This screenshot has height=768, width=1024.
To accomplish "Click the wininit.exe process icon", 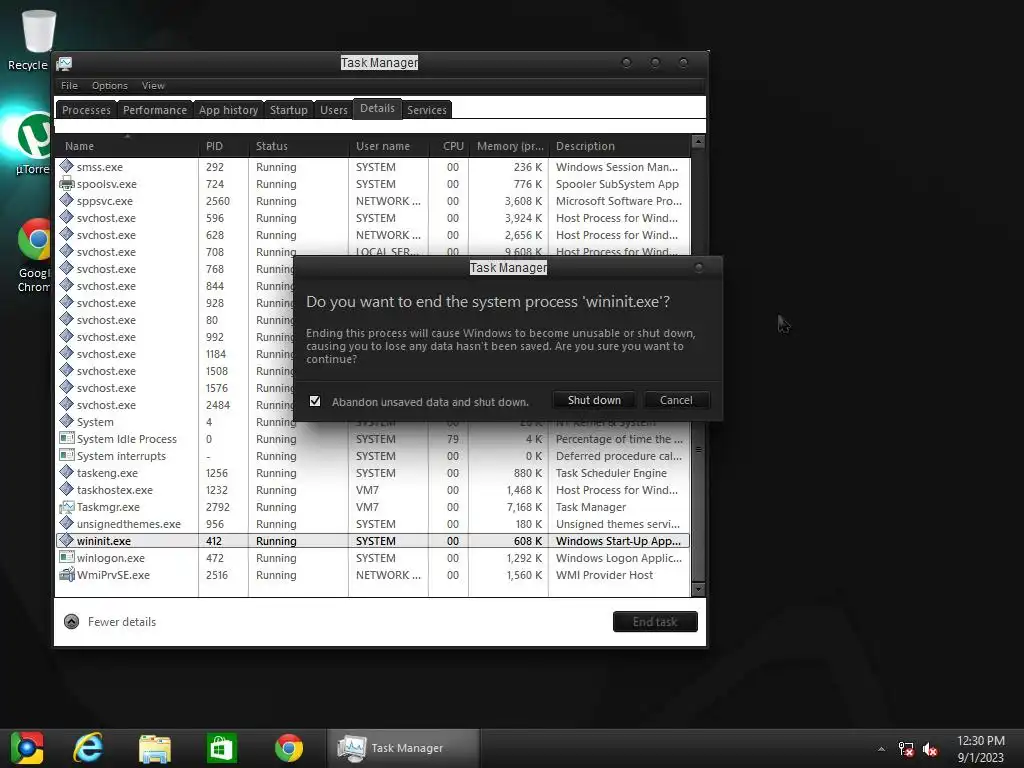I will (66, 540).
